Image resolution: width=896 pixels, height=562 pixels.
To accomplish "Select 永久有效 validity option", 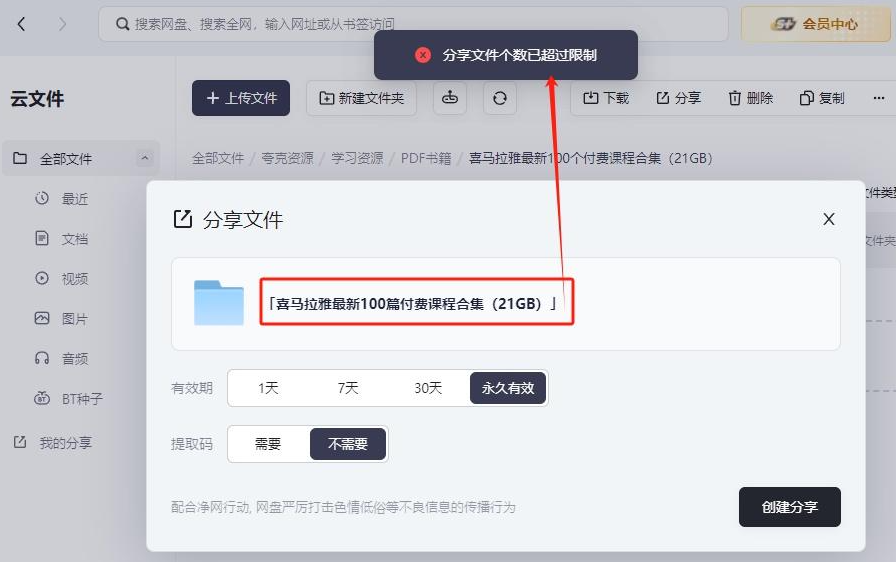I will tap(508, 388).
